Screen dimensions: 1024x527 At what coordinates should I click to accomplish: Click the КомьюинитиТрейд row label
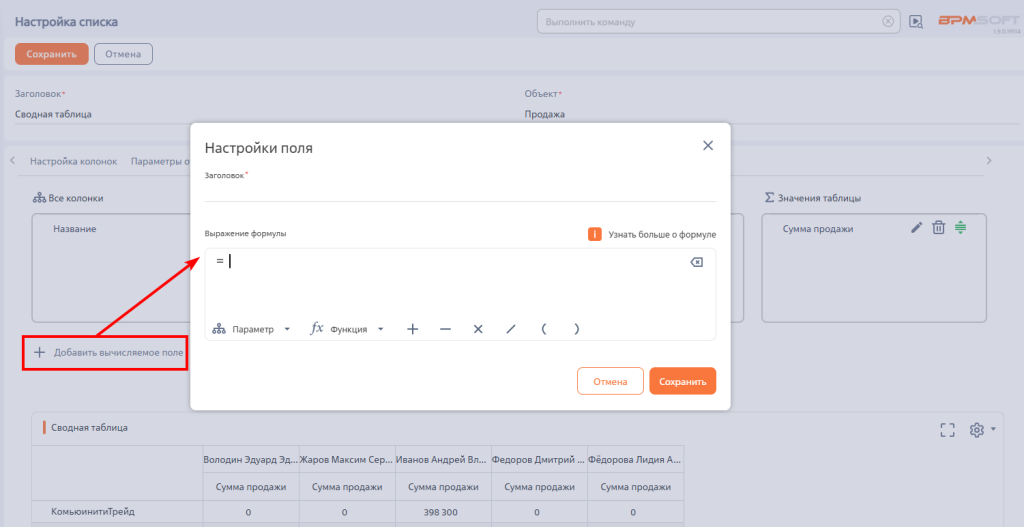click(93, 512)
